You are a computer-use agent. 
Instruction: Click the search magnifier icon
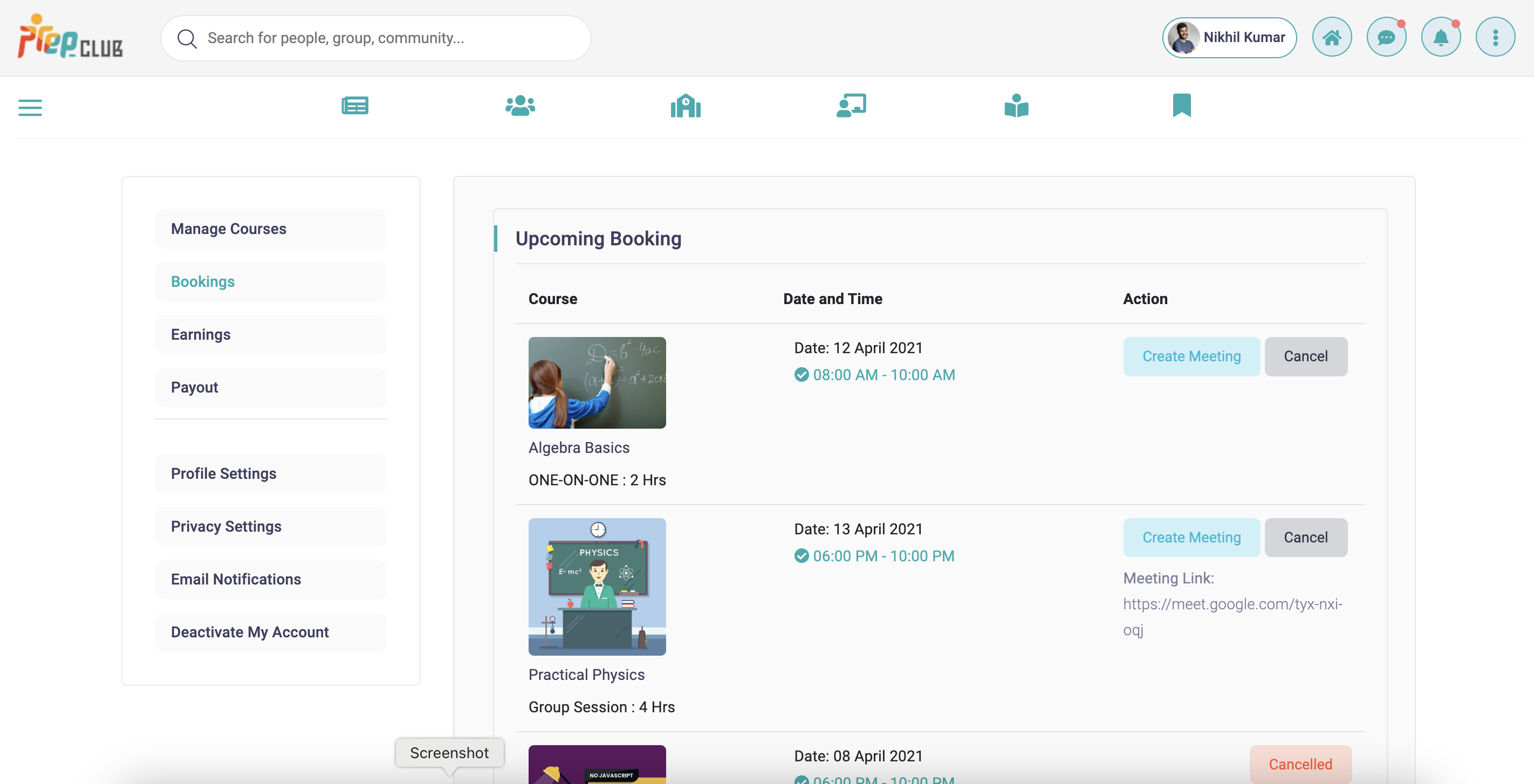[x=187, y=39]
